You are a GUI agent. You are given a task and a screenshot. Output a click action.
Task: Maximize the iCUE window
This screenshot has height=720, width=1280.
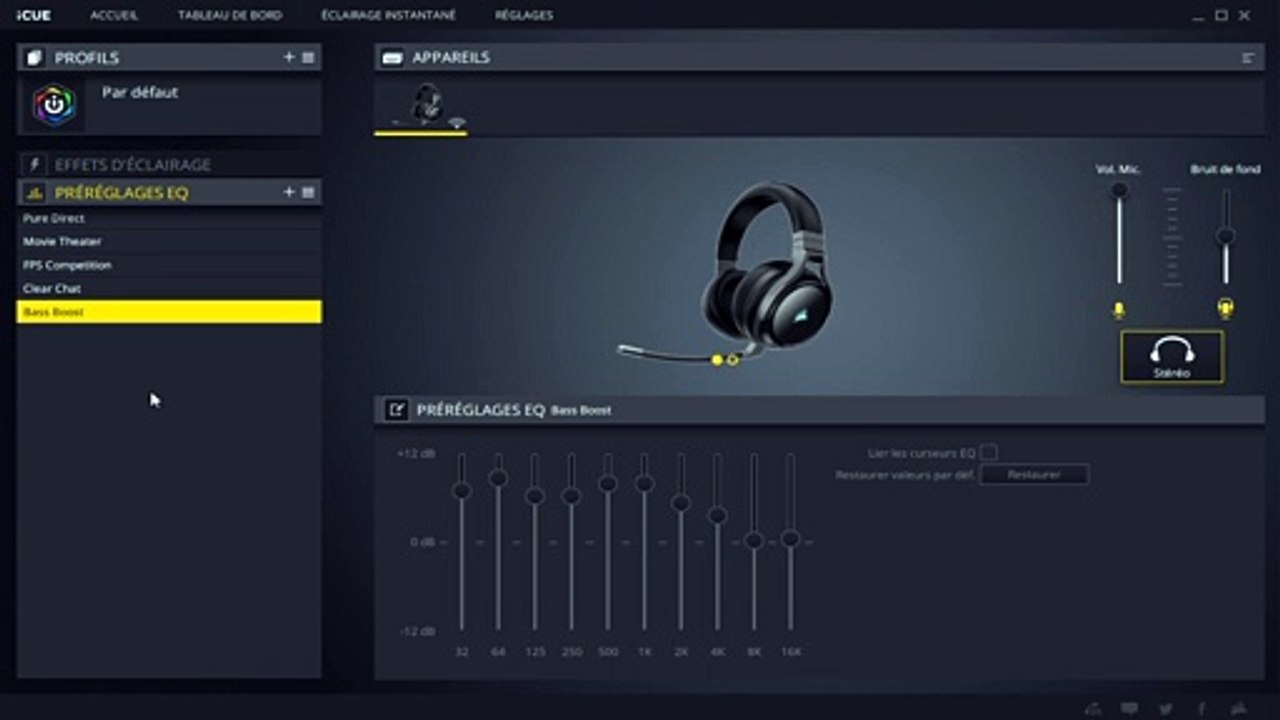[1221, 15]
